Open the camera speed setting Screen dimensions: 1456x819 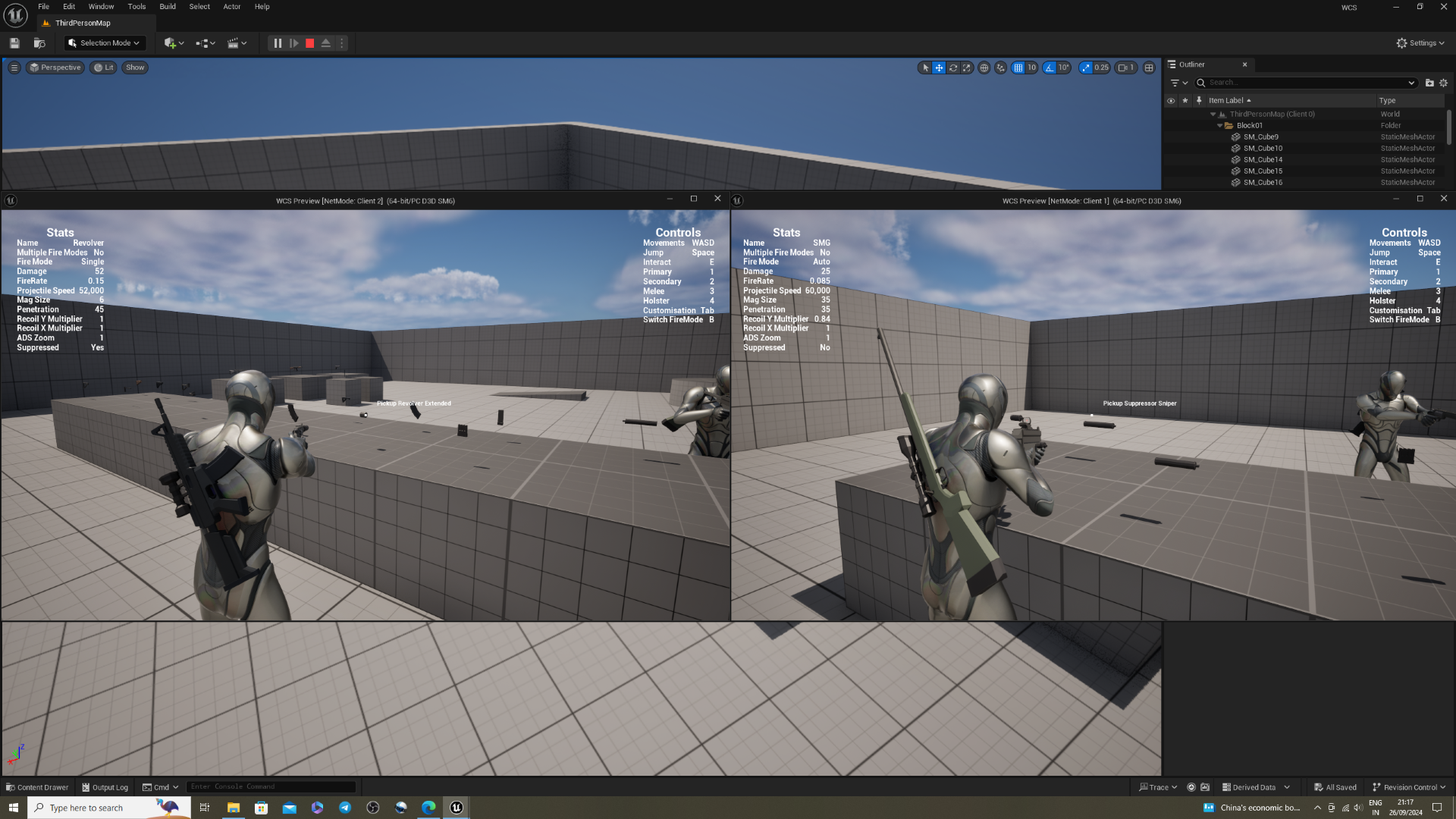pos(1126,67)
